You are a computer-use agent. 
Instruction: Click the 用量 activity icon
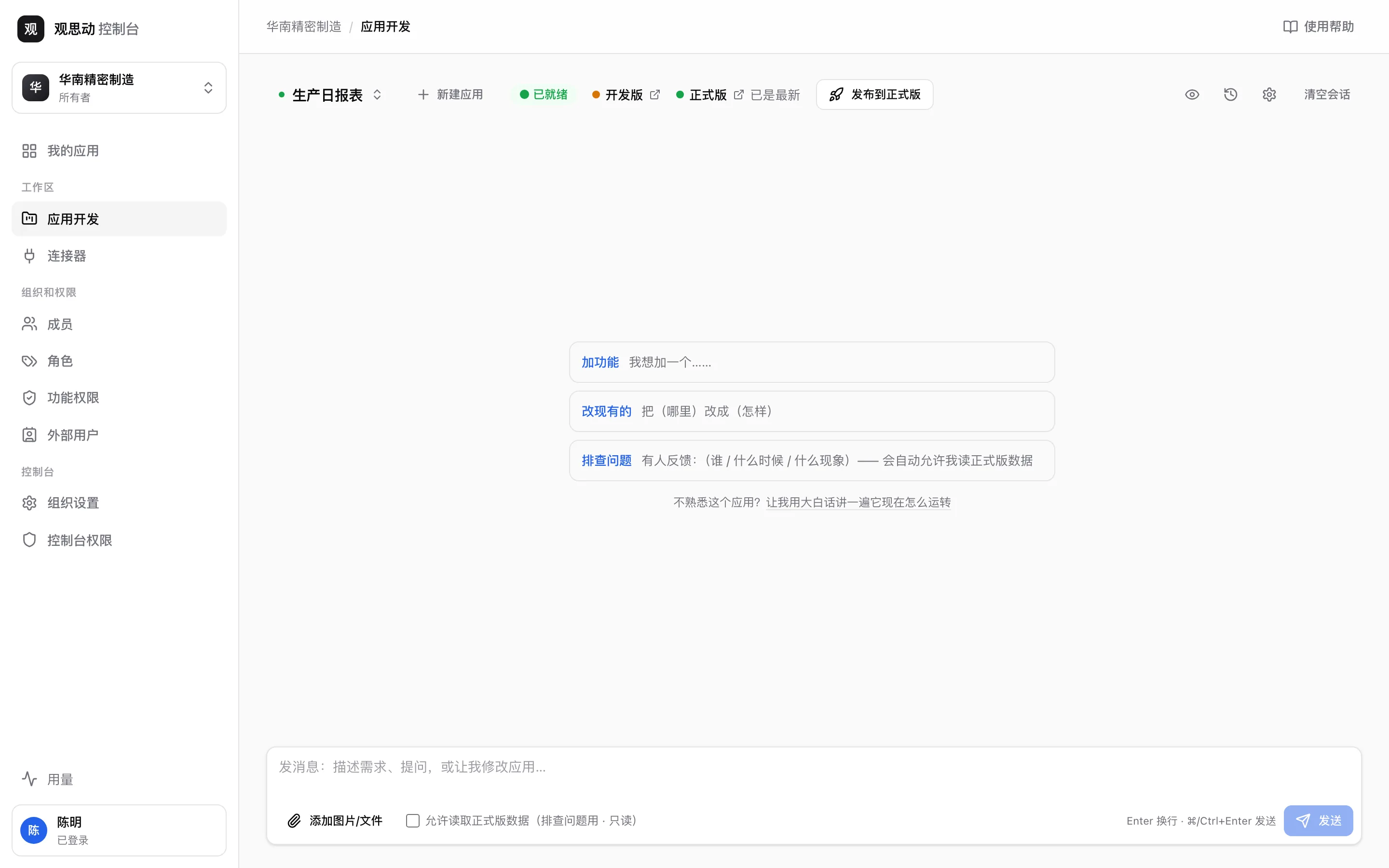(x=29, y=779)
